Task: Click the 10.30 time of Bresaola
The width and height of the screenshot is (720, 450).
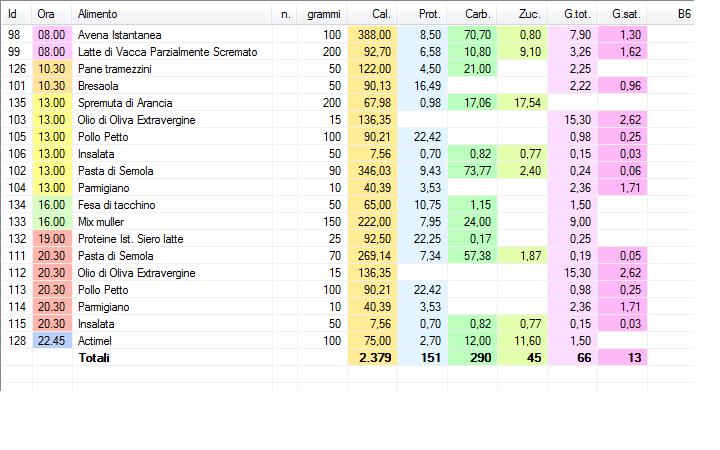Action: [52, 86]
